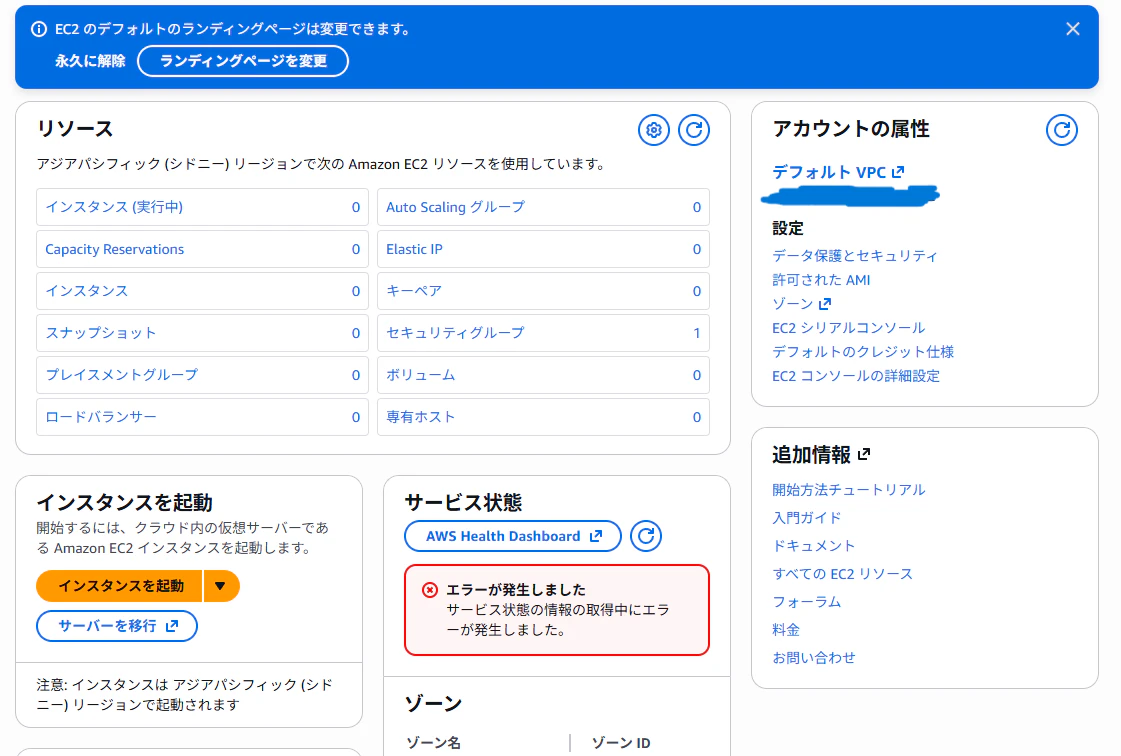Open 開始方法チュートリアル link
Viewport: 1121px width, 756px height.
click(849, 489)
